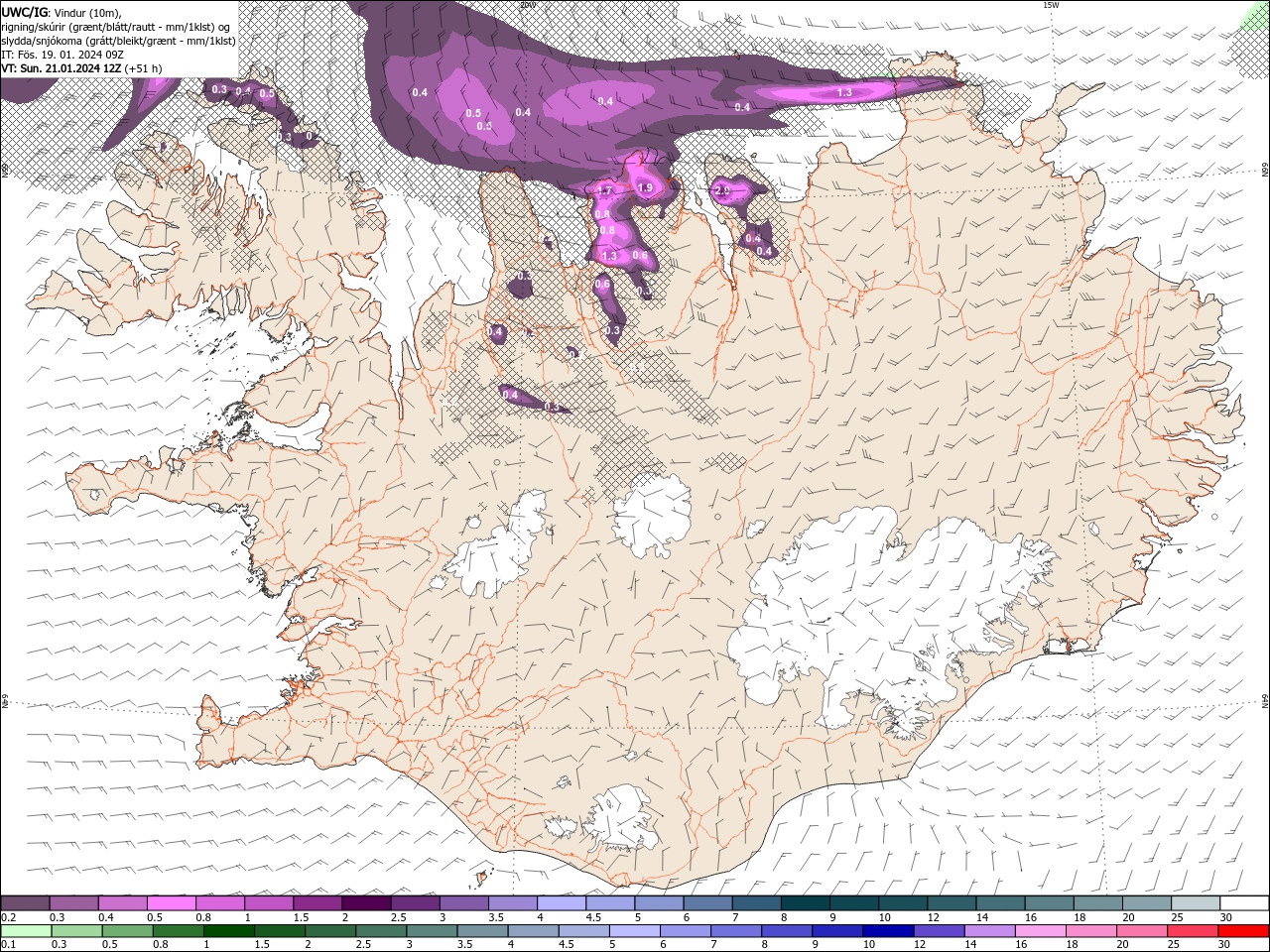Click the '15W' longitude label
Image resolution: width=1270 pixels, height=952 pixels.
(1051, 5)
